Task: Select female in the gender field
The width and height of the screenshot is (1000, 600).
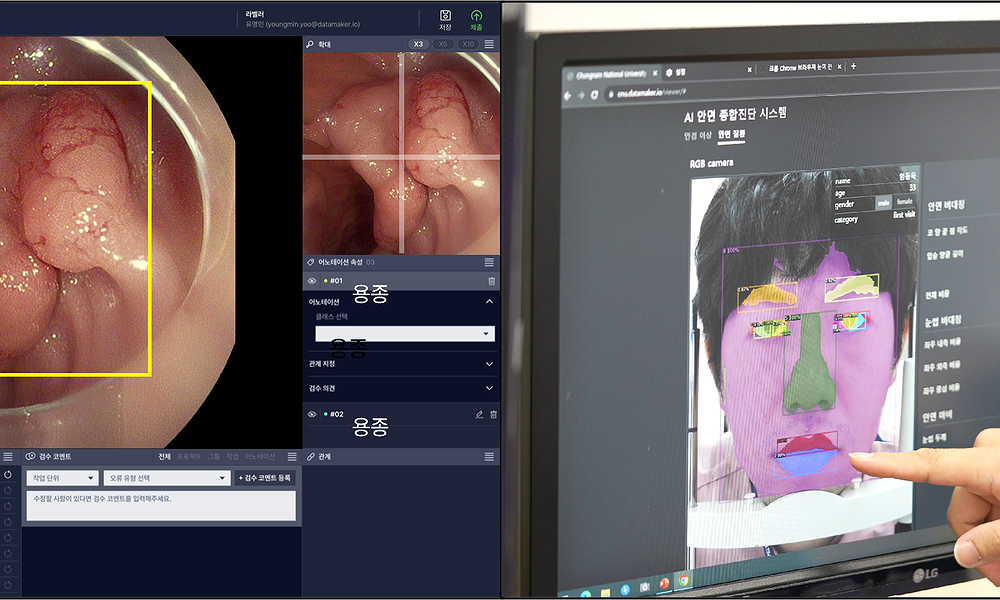Action: 904,201
